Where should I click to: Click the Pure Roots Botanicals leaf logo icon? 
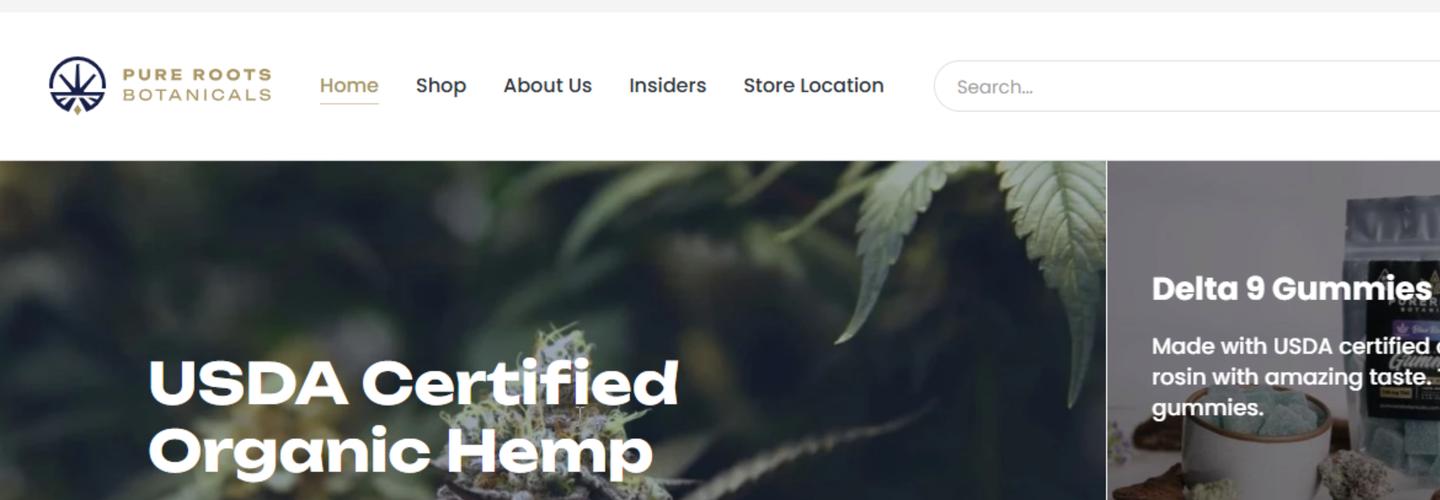pos(77,85)
